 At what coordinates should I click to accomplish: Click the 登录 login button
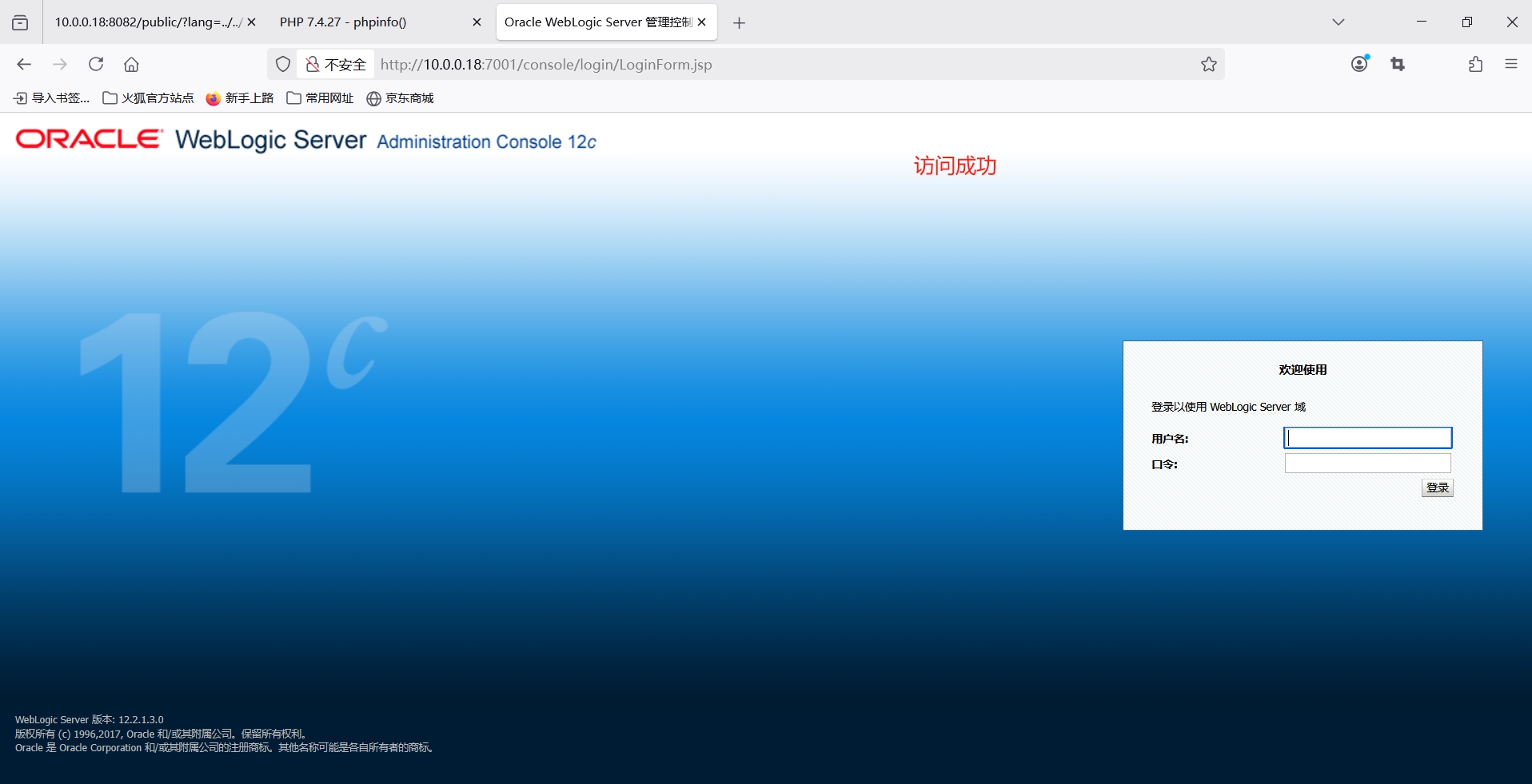1437,488
